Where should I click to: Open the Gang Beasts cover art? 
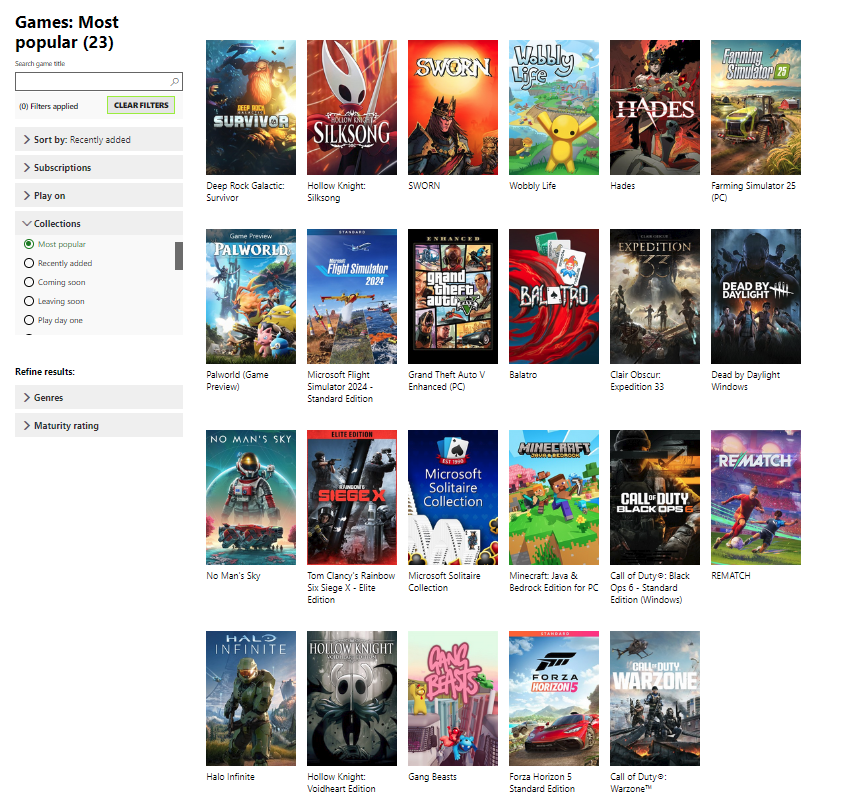coord(453,699)
